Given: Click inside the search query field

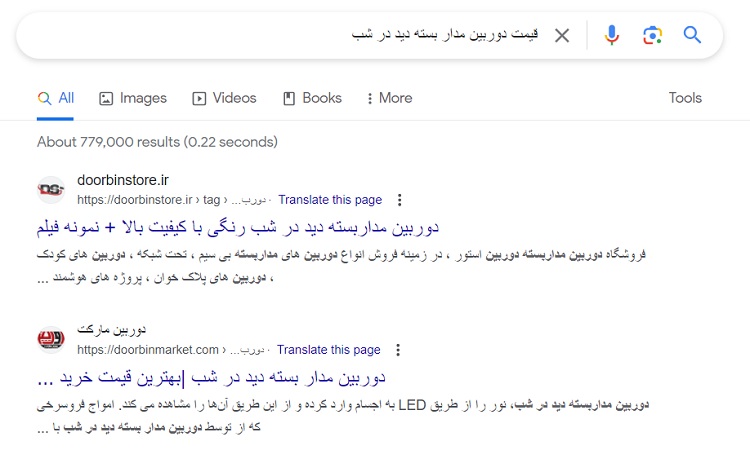Looking at the screenshot, I should pyautogui.click(x=300, y=36).
